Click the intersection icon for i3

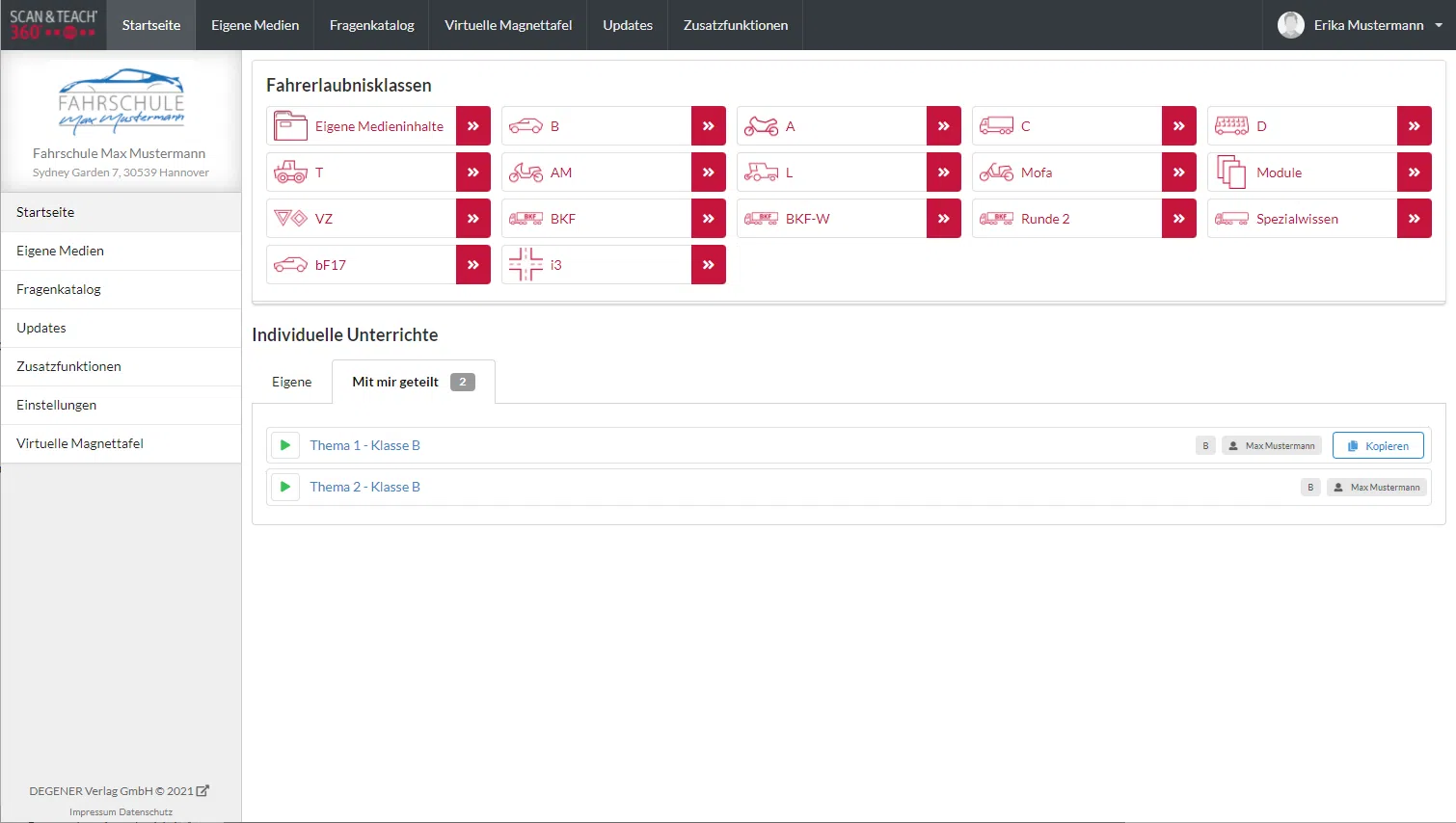(526, 265)
